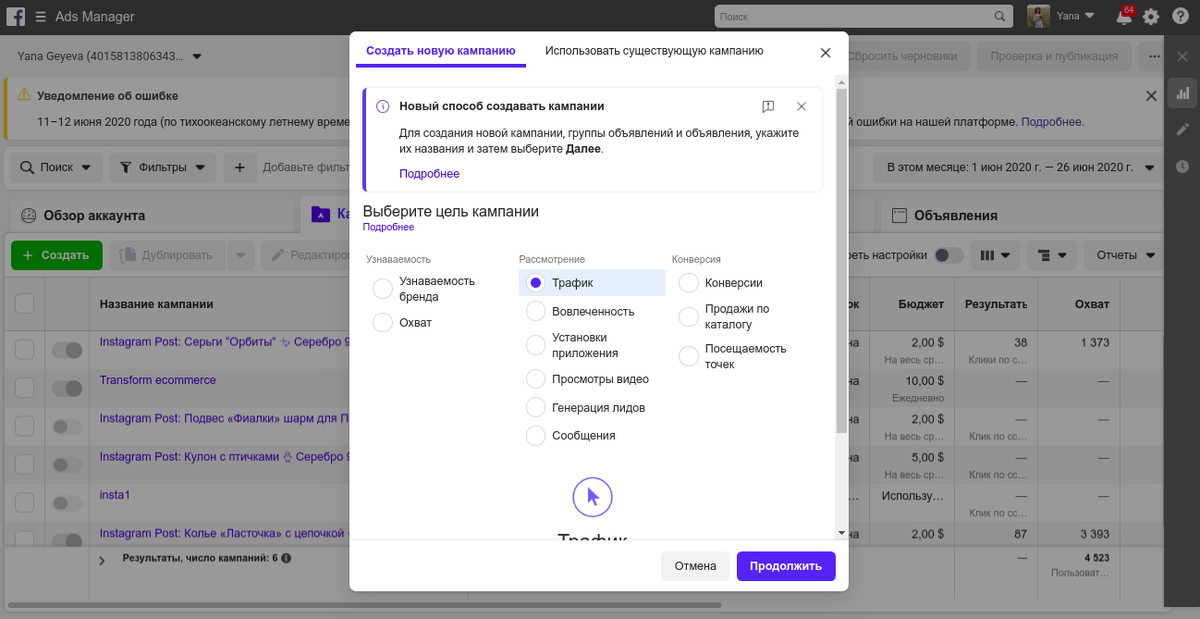Toggle the insta1 campaign switch

[x=67, y=503]
